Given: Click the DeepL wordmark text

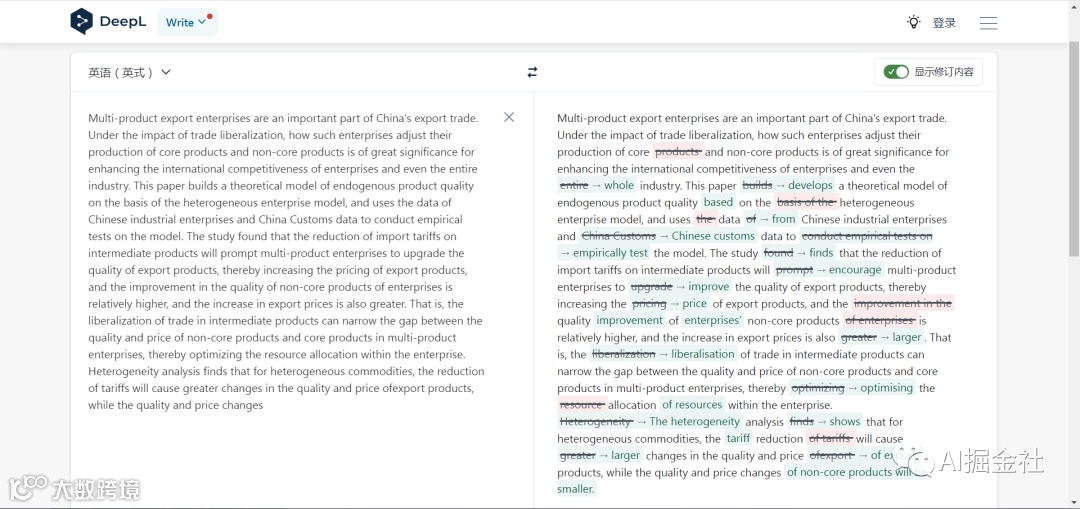Looking at the screenshot, I should pos(123,21).
